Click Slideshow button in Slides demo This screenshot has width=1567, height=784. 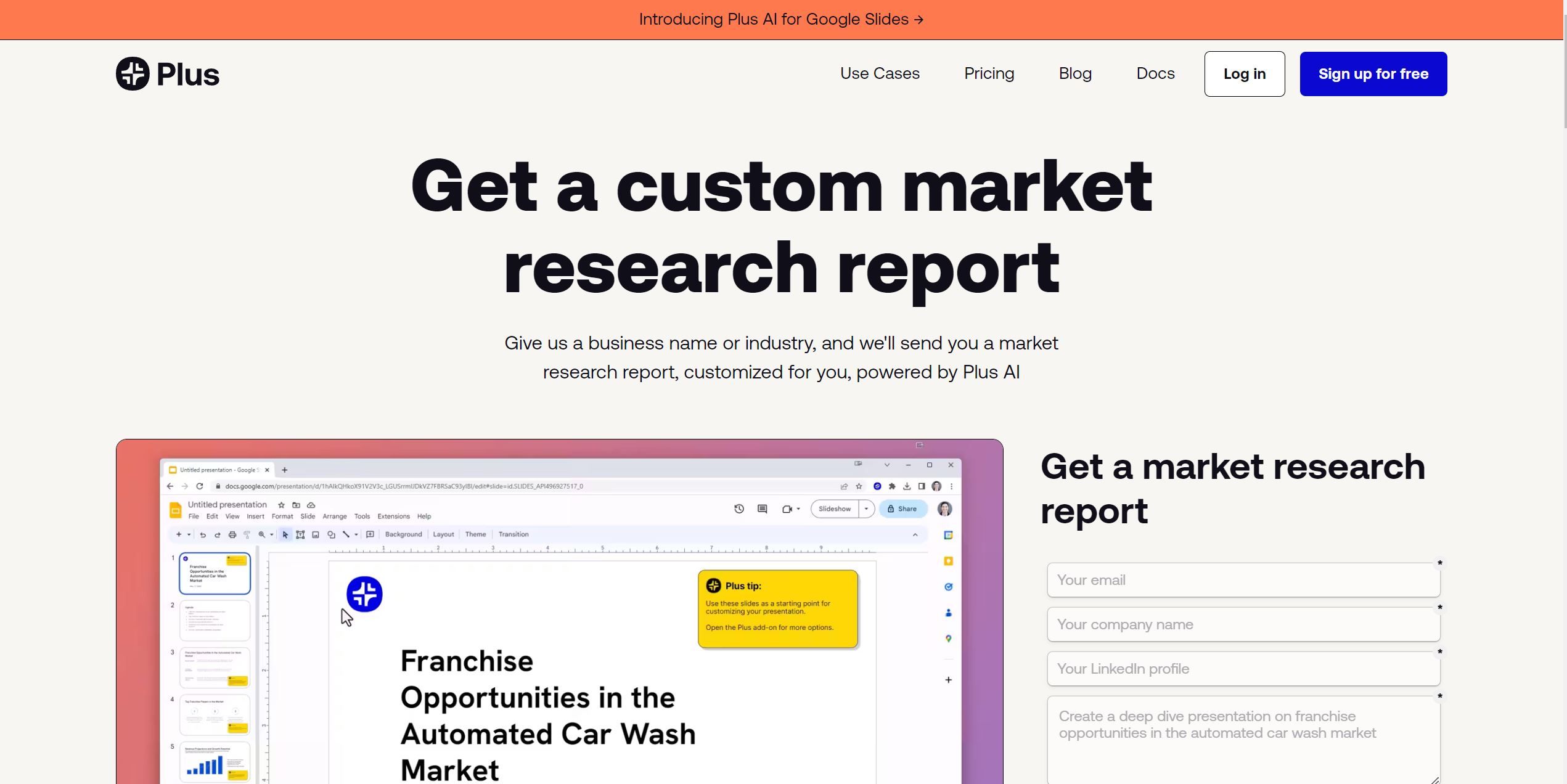coord(835,508)
